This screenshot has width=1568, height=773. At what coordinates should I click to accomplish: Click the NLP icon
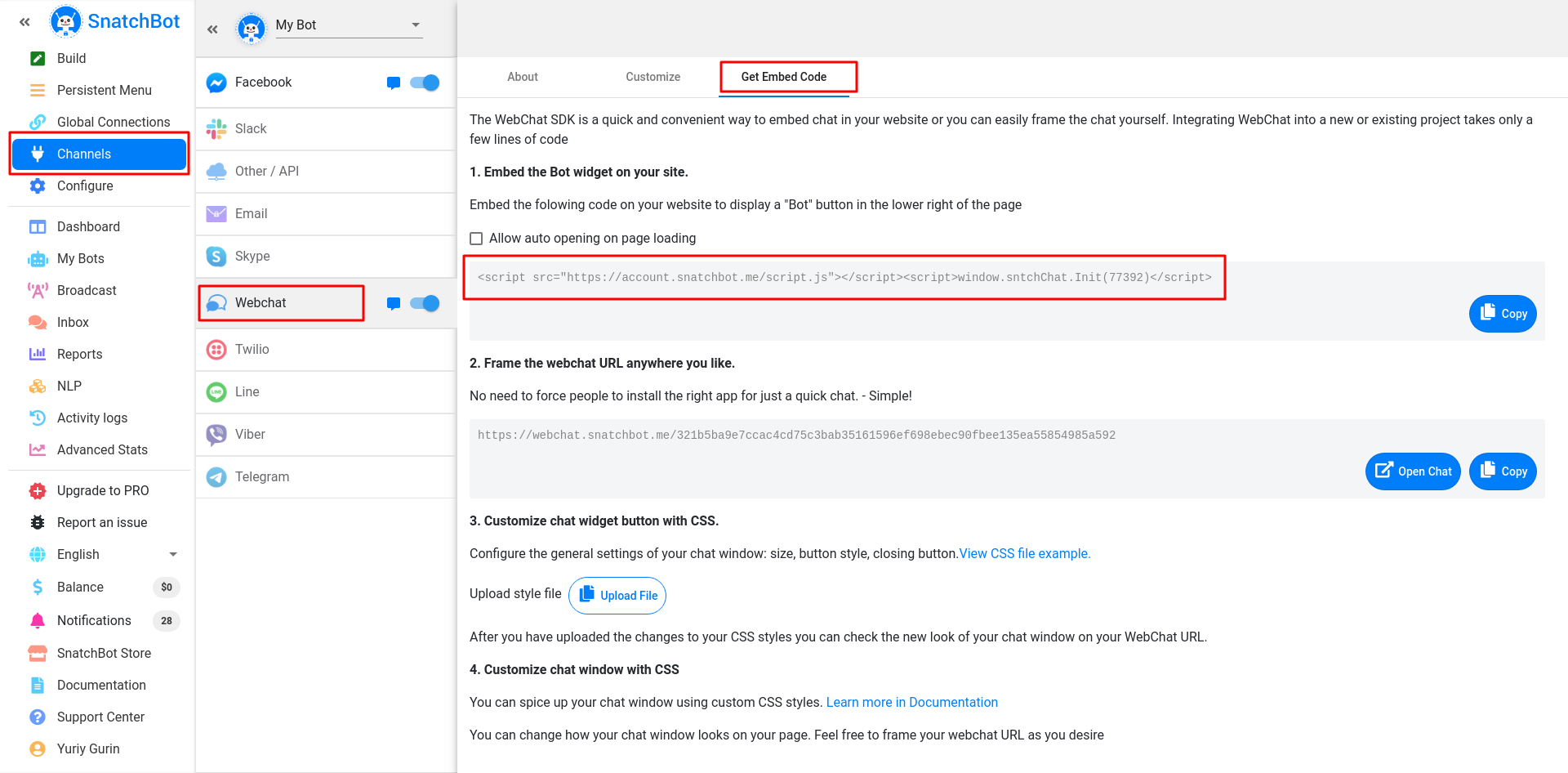tap(38, 386)
